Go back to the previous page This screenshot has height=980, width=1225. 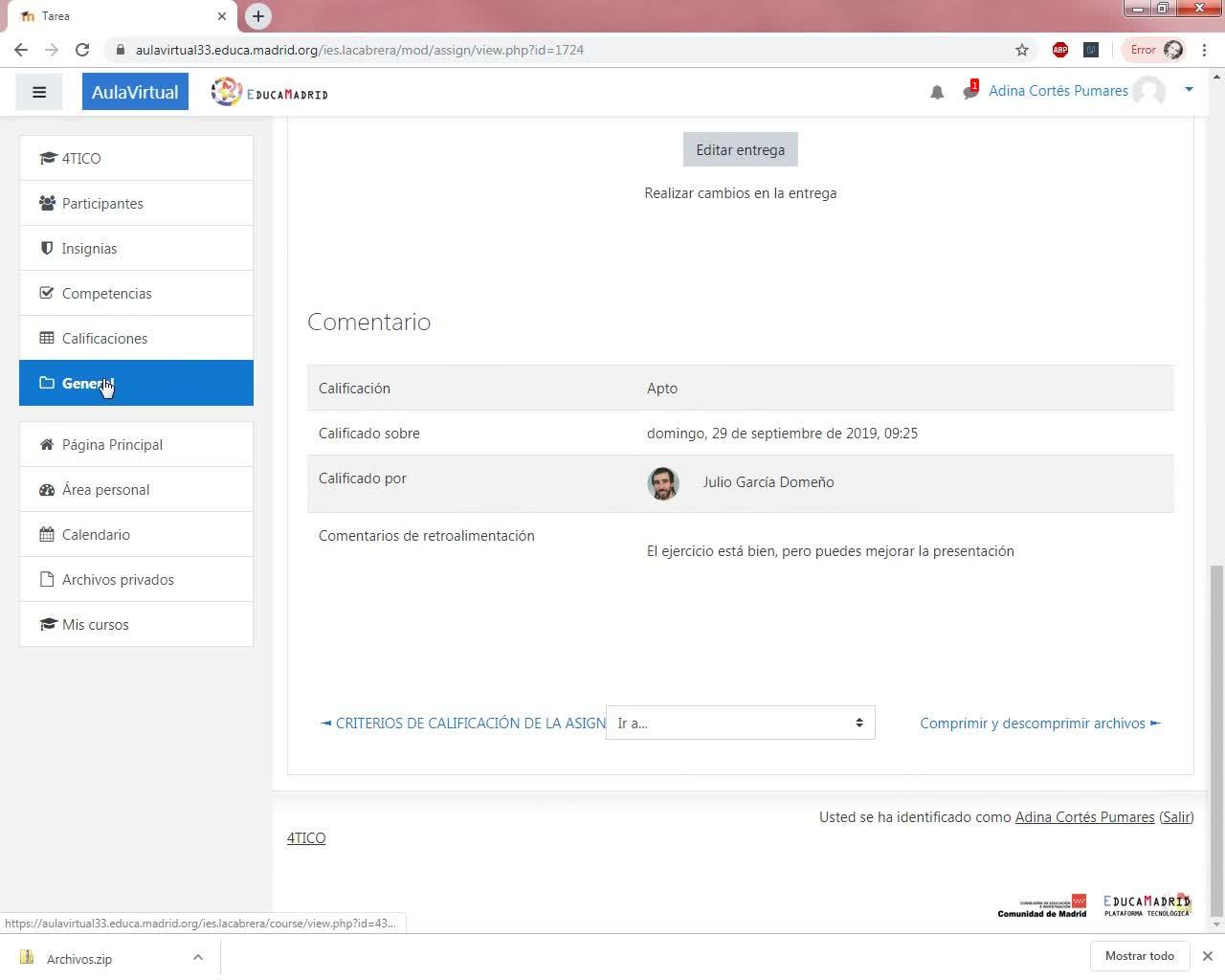(x=21, y=50)
